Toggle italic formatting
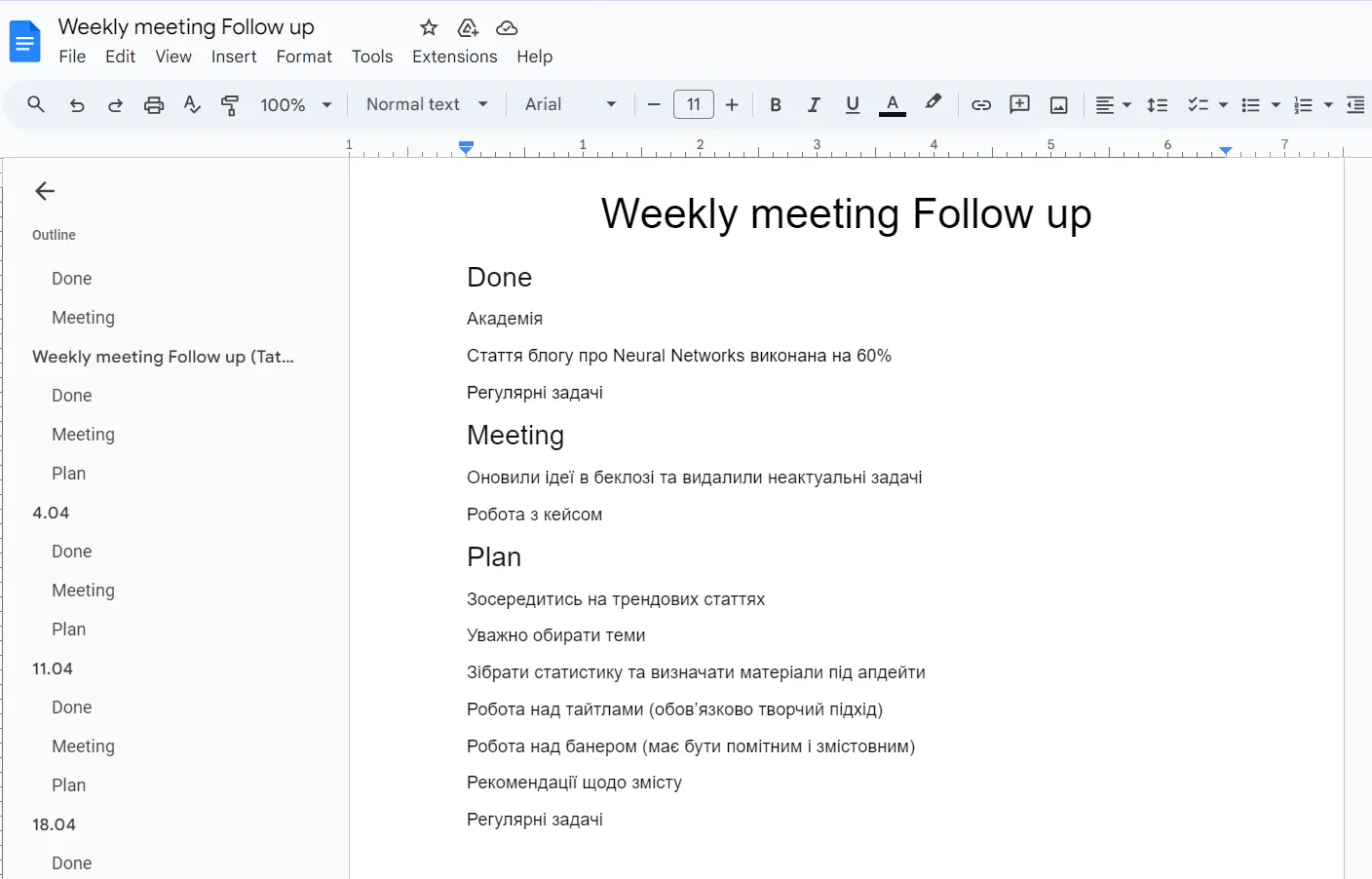The width and height of the screenshot is (1372, 879). click(x=814, y=104)
